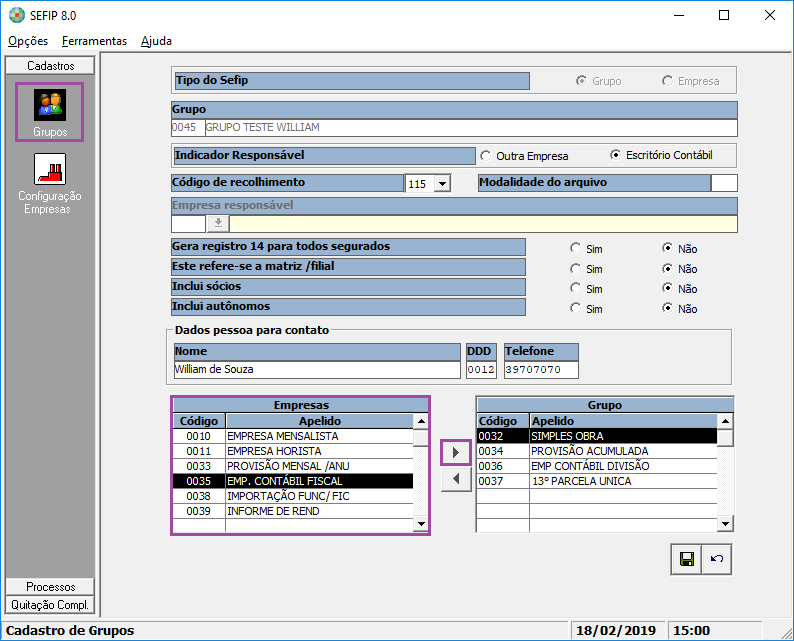
Task: Select Grupo radio for Tipo do Sefip
Action: tap(581, 81)
